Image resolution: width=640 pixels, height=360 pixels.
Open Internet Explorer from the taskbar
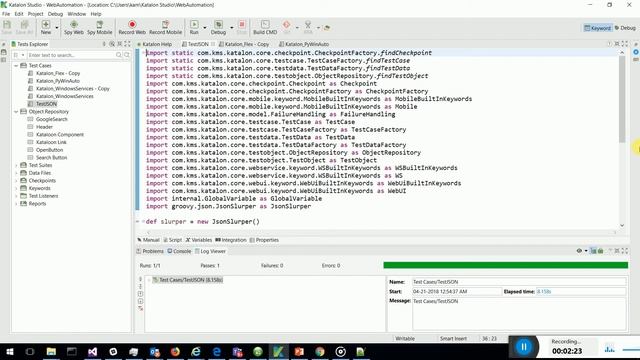196,351
